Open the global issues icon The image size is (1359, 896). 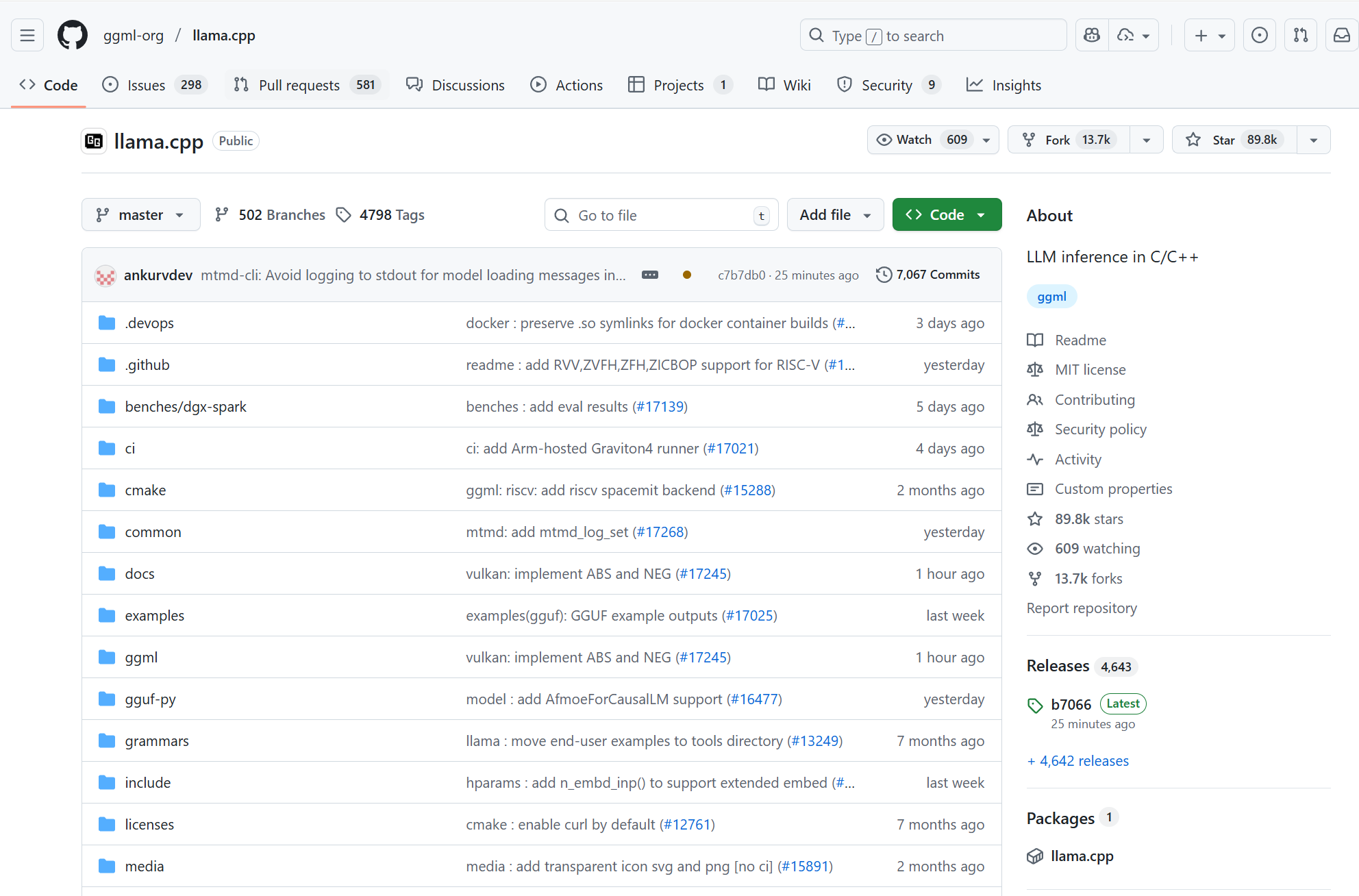pos(1259,36)
